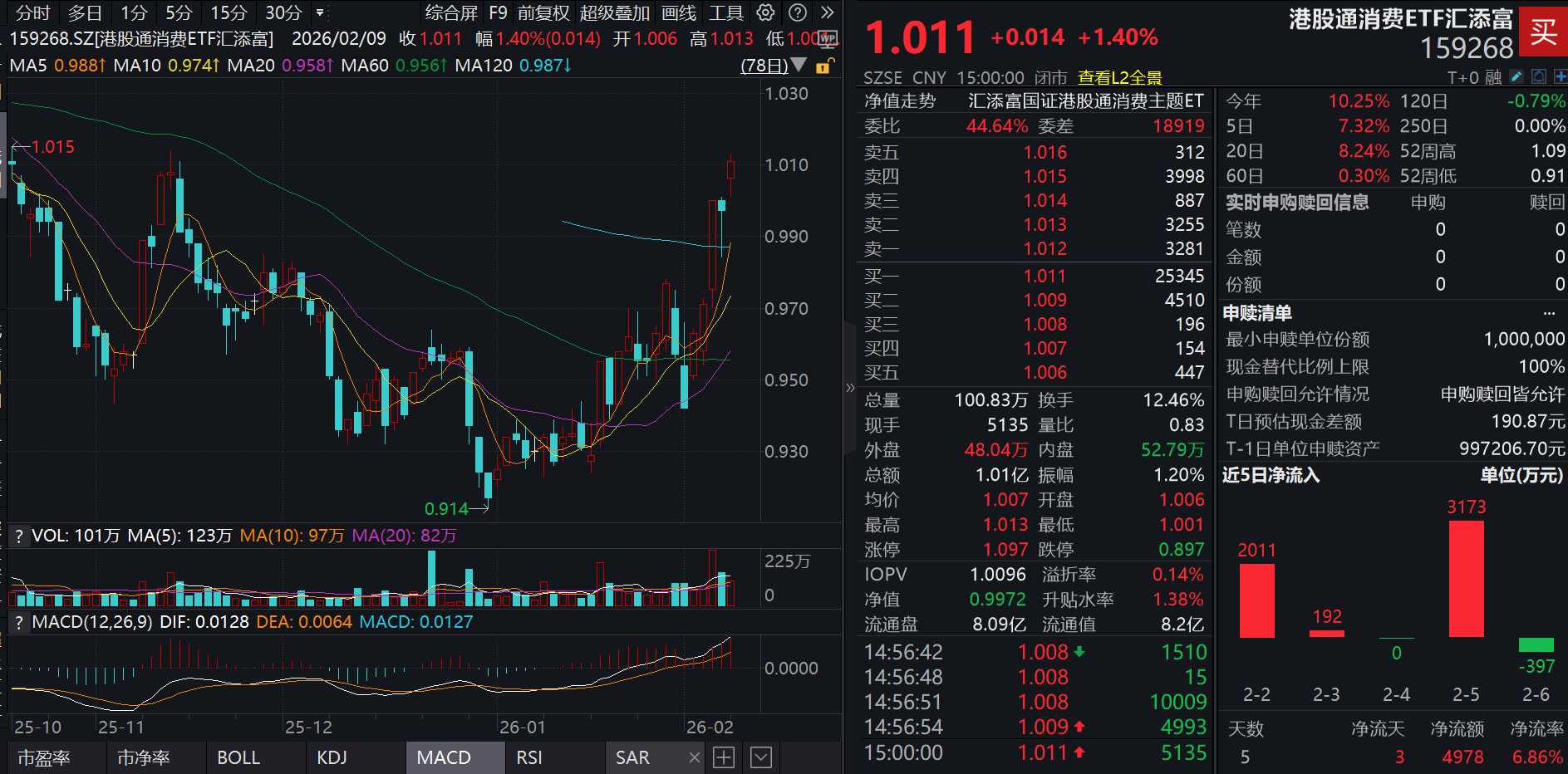Collapse the panel with the middle arrow handle
This screenshot has height=774, width=1568.
(x=850, y=387)
